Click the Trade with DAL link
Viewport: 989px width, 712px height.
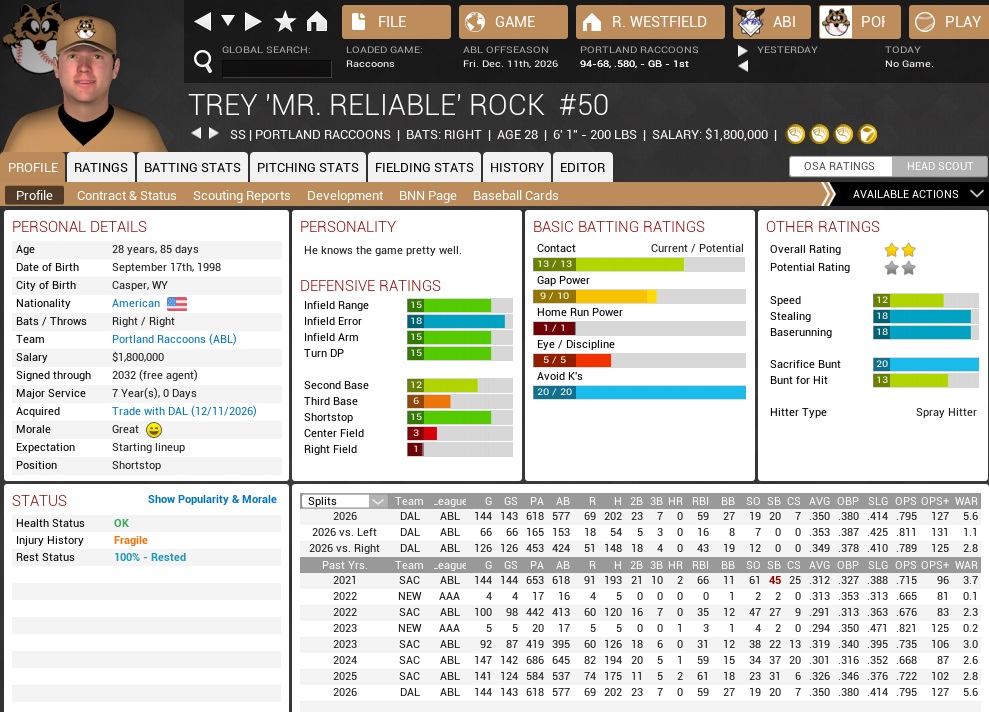tap(184, 411)
